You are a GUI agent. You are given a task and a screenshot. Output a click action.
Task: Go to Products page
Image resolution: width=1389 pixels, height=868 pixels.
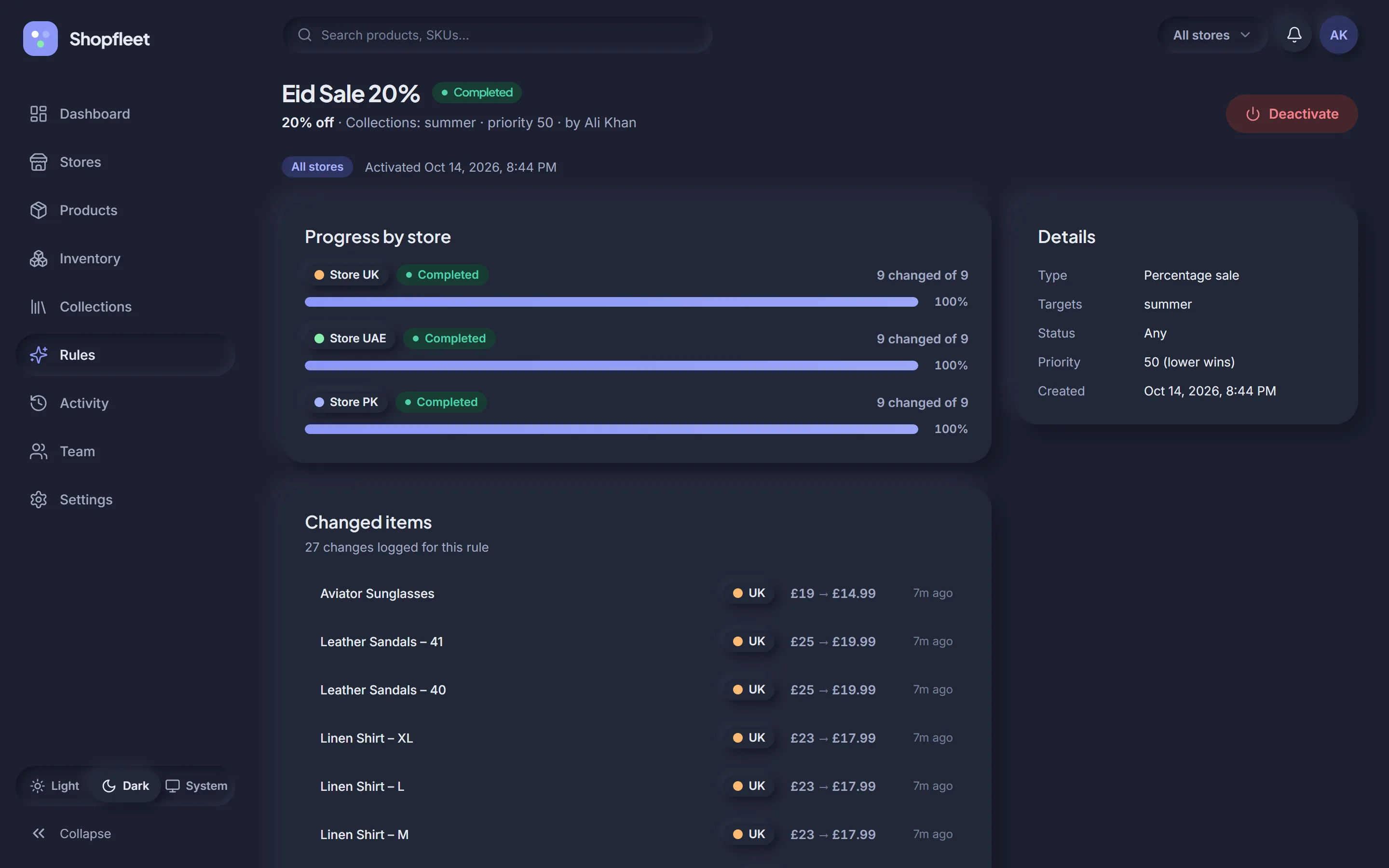(x=125, y=210)
